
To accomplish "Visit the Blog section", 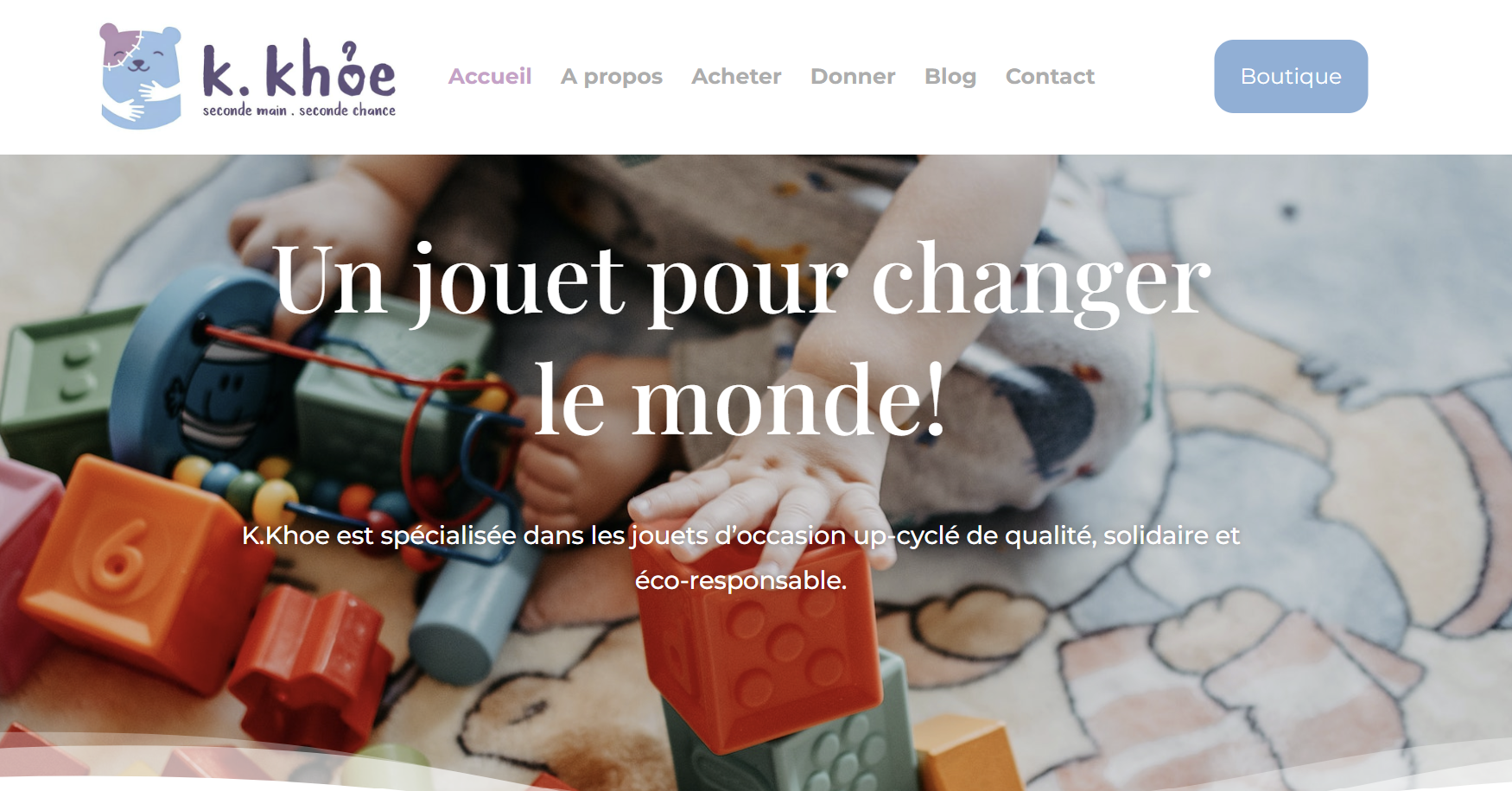I will click(950, 77).
